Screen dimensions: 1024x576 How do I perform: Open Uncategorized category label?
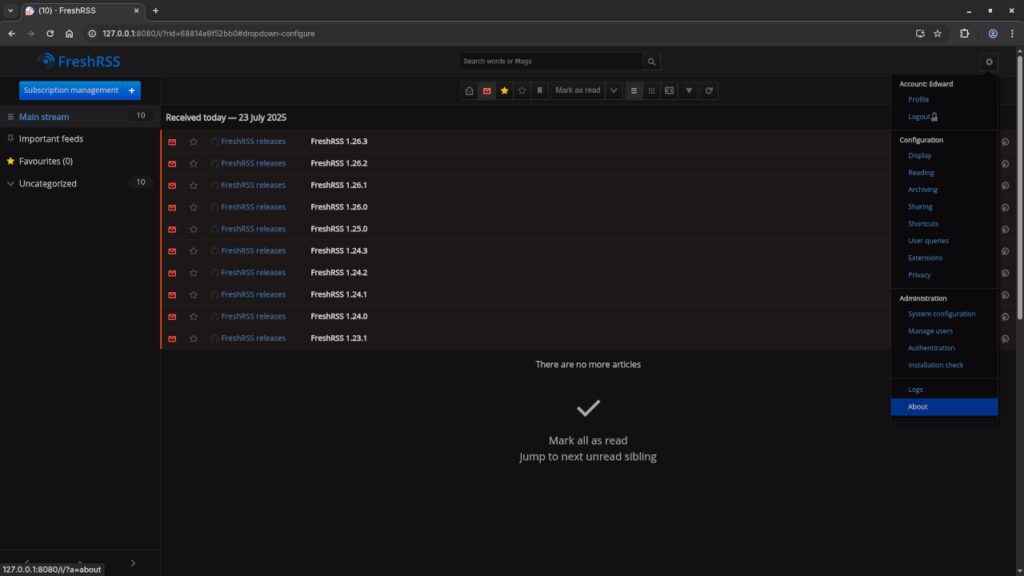[48, 184]
